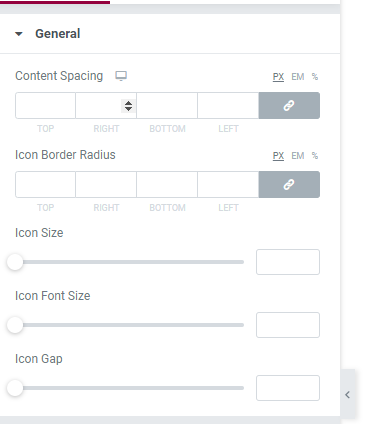Open responsive device icon beside Content Spacing

pyautogui.click(x=121, y=76)
